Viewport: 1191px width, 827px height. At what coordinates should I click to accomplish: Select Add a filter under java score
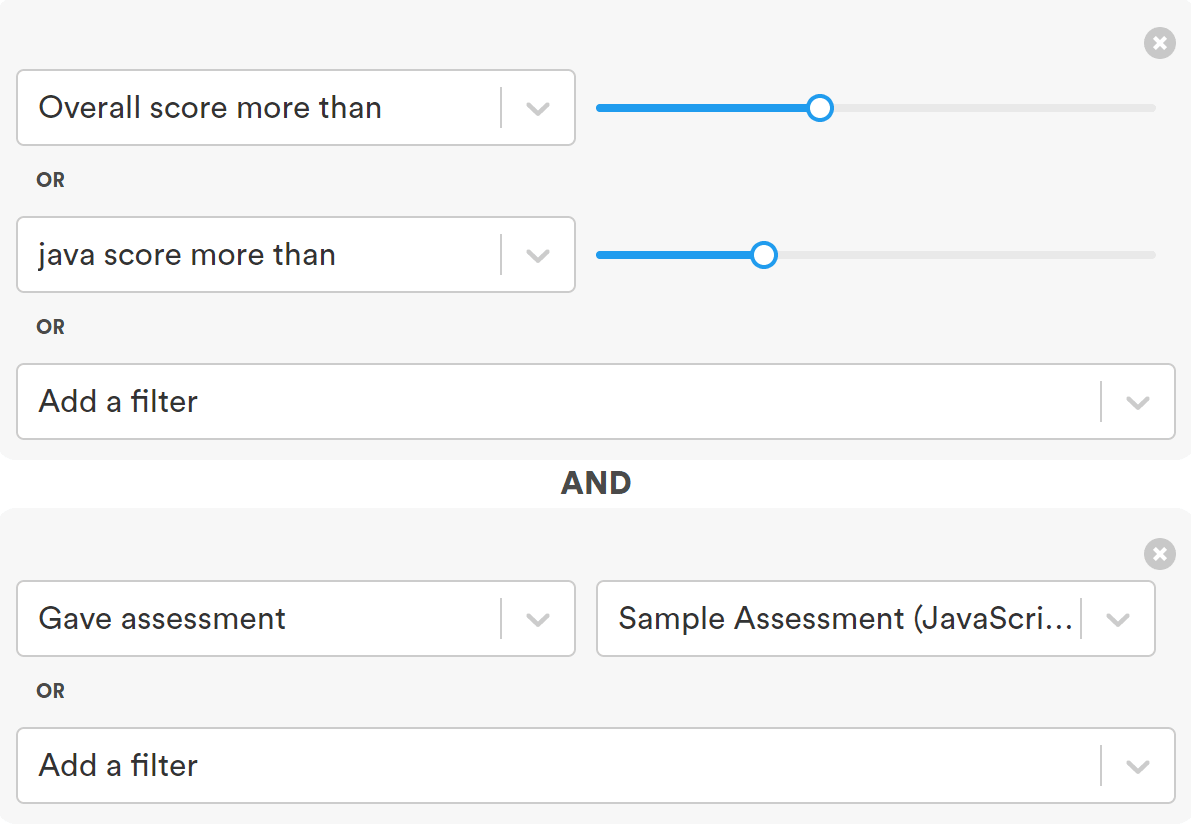[x=596, y=402]
